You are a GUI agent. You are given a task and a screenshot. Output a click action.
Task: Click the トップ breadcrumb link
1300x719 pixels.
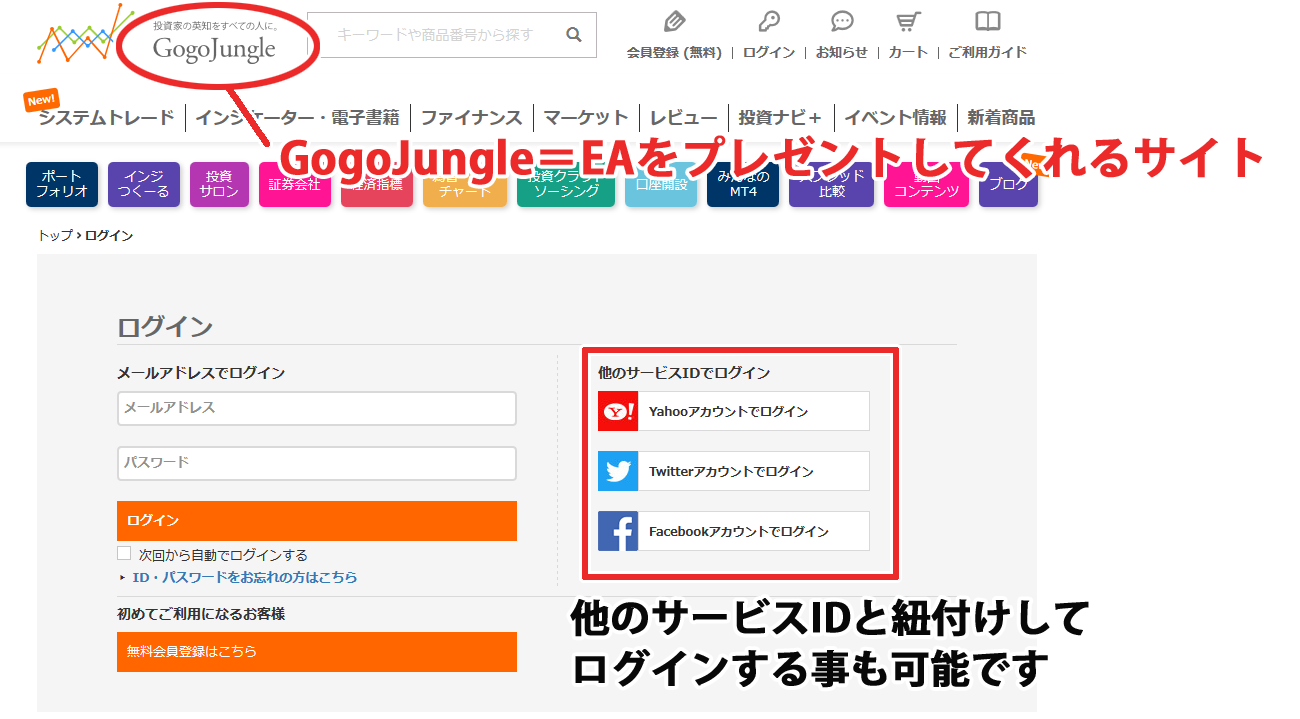54,236
